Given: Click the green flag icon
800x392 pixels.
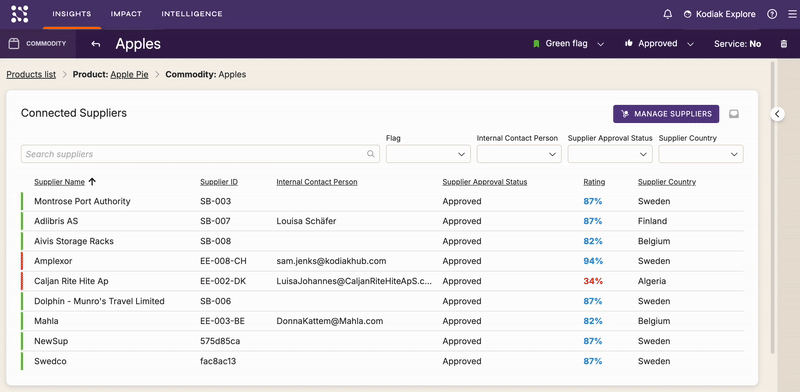Looking at the screenshot, I should coord(536,44).
